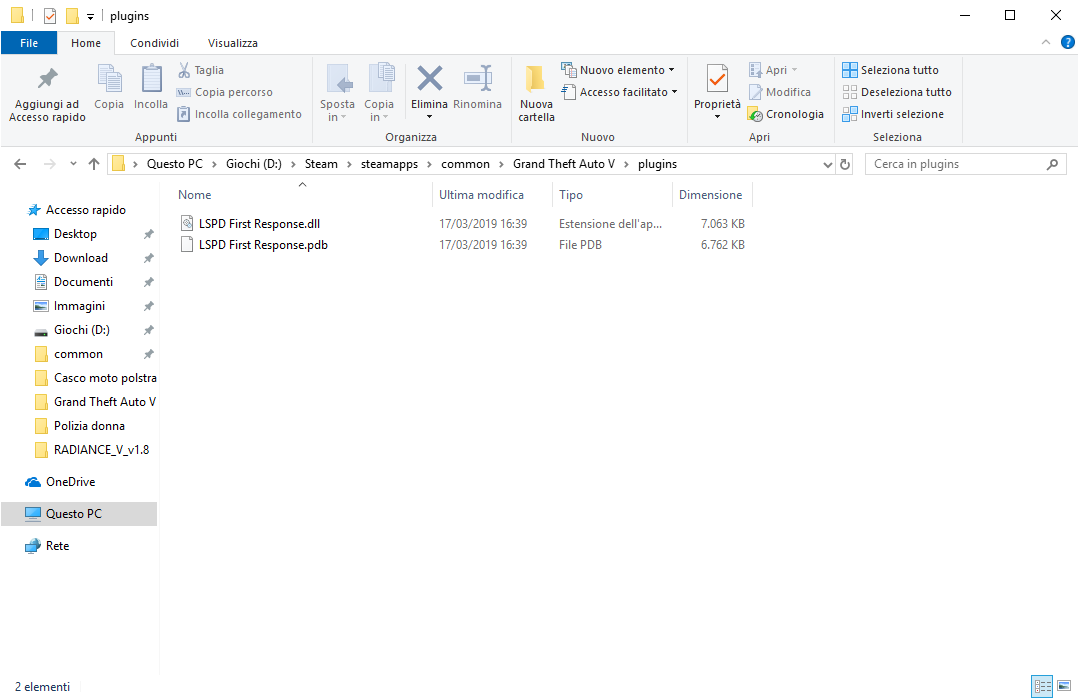Image resolution: width=1078 pixels, height=698 pixels.
Task: Create a folder with Nuova cartella
Action: tap(536, 94)
